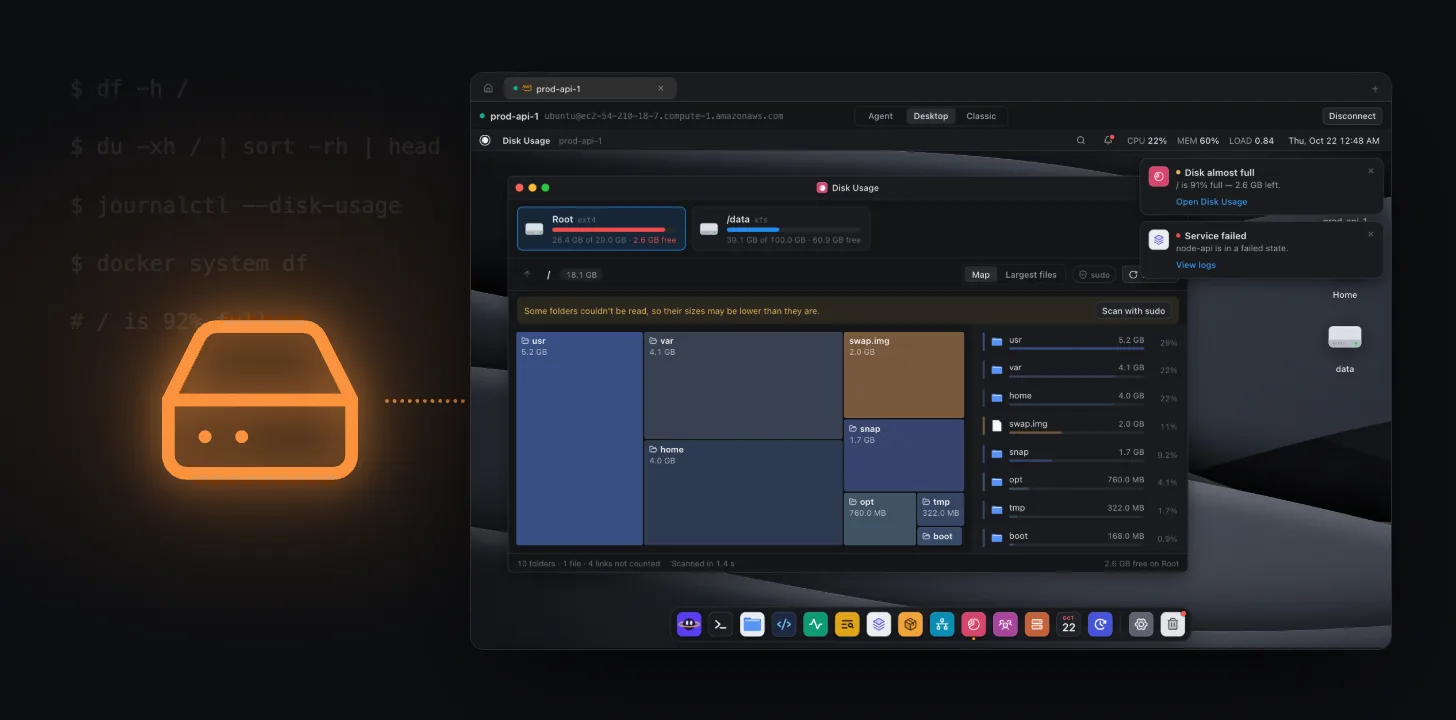Select the /data xfs volume card
Screen dimensions: 1456x720
[781, 228]
